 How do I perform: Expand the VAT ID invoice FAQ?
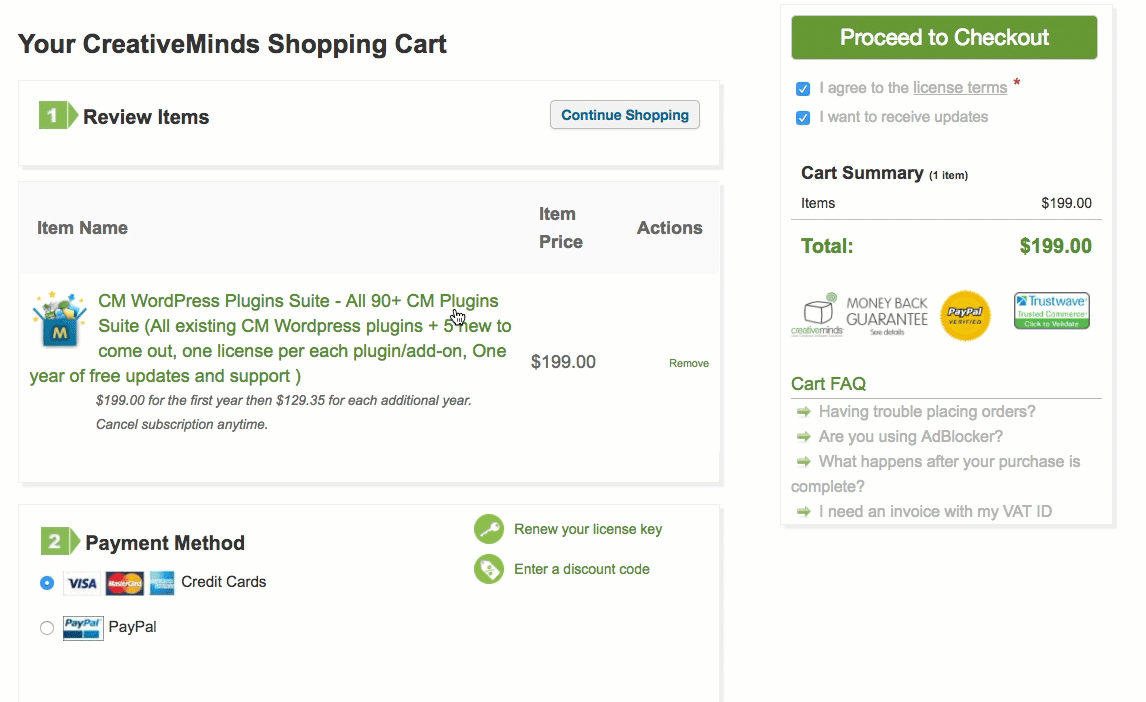tap(934, 511)
